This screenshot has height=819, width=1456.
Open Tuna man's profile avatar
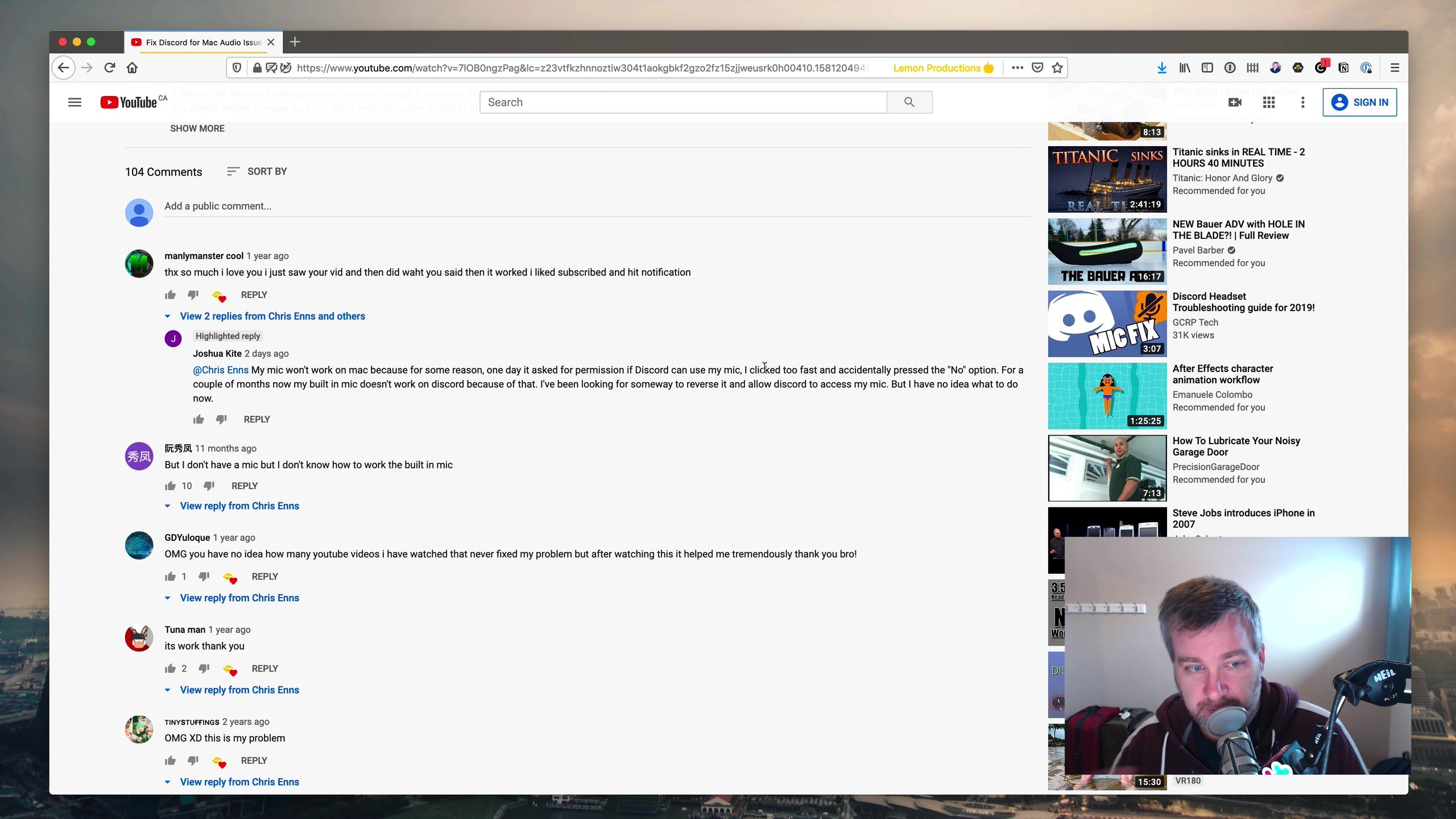pyautogui.click(x=139, y=638)
